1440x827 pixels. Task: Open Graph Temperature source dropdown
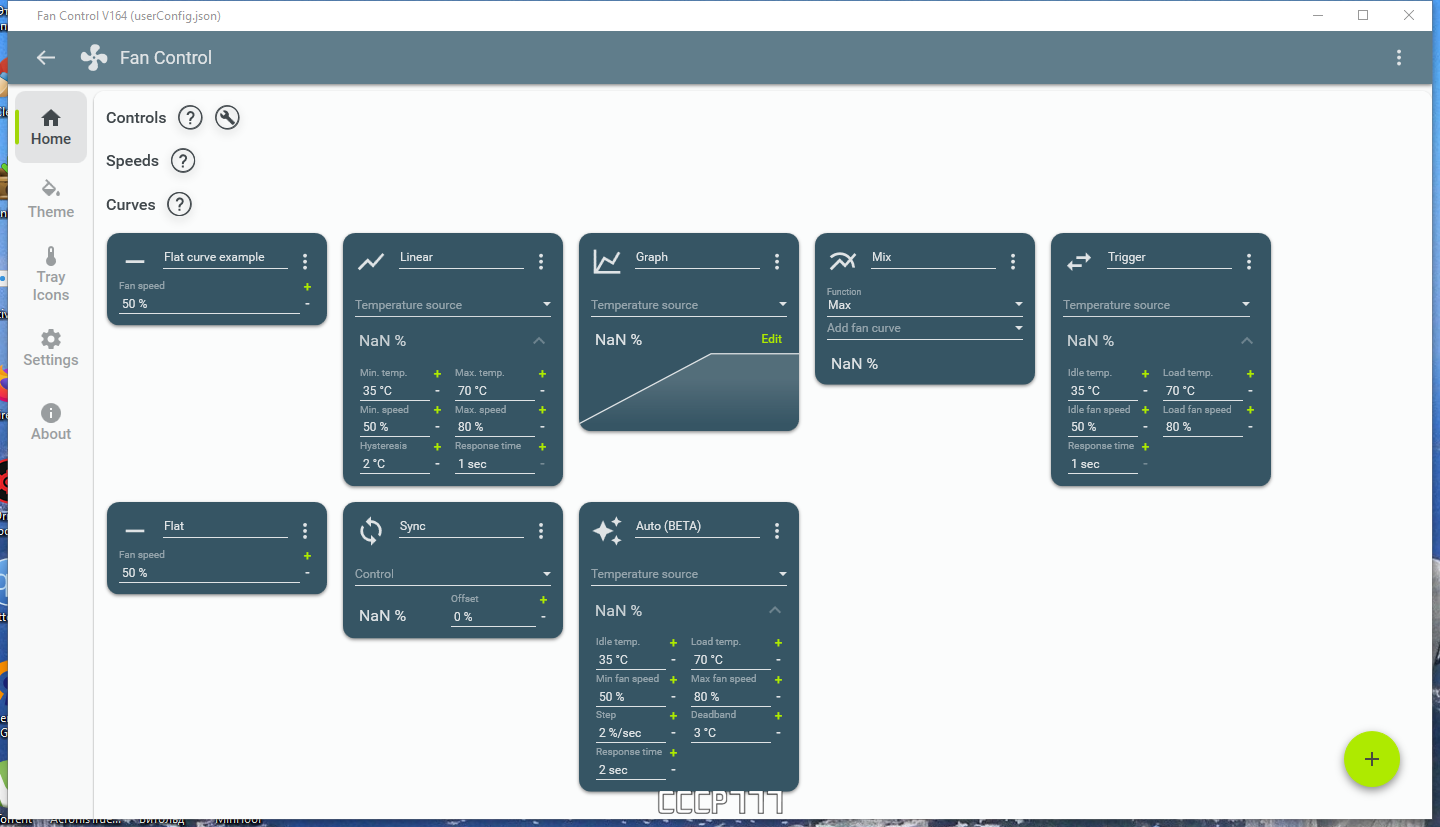[689, 305]
